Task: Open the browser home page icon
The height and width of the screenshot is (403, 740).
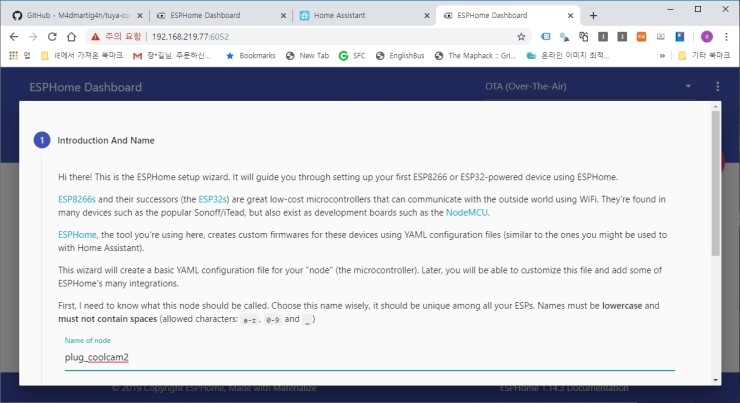Action: [x=71, y=37]
